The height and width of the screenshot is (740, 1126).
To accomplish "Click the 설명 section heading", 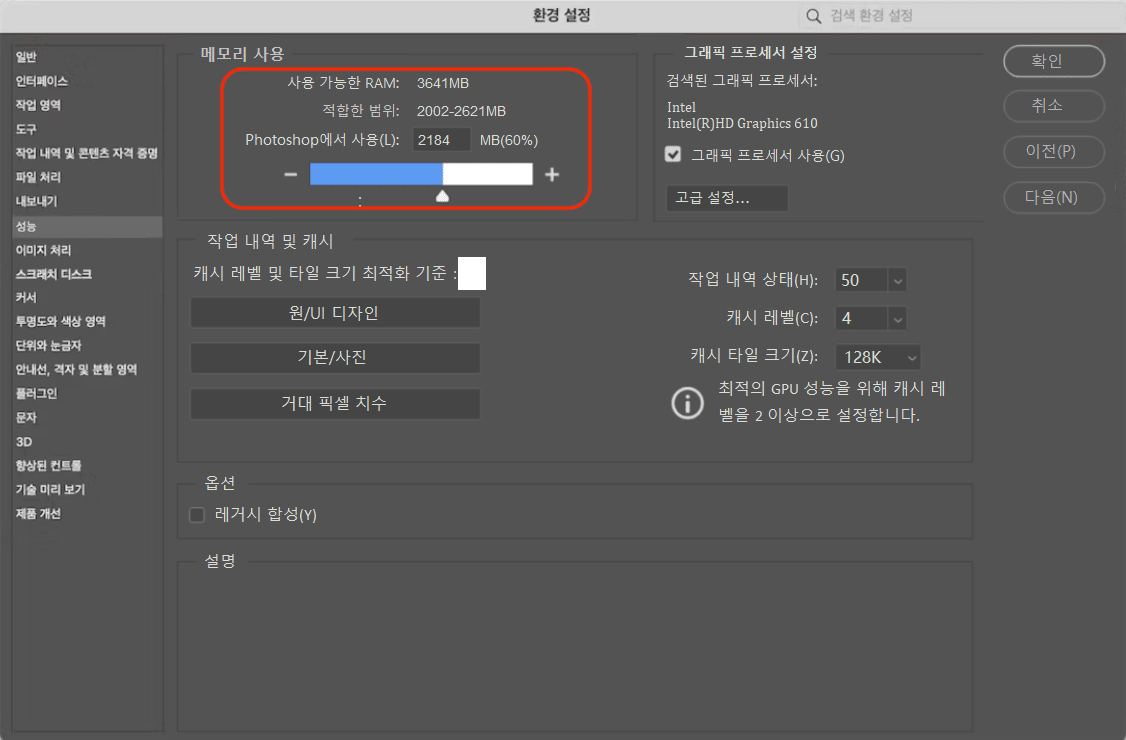I will tap(220, 561).
